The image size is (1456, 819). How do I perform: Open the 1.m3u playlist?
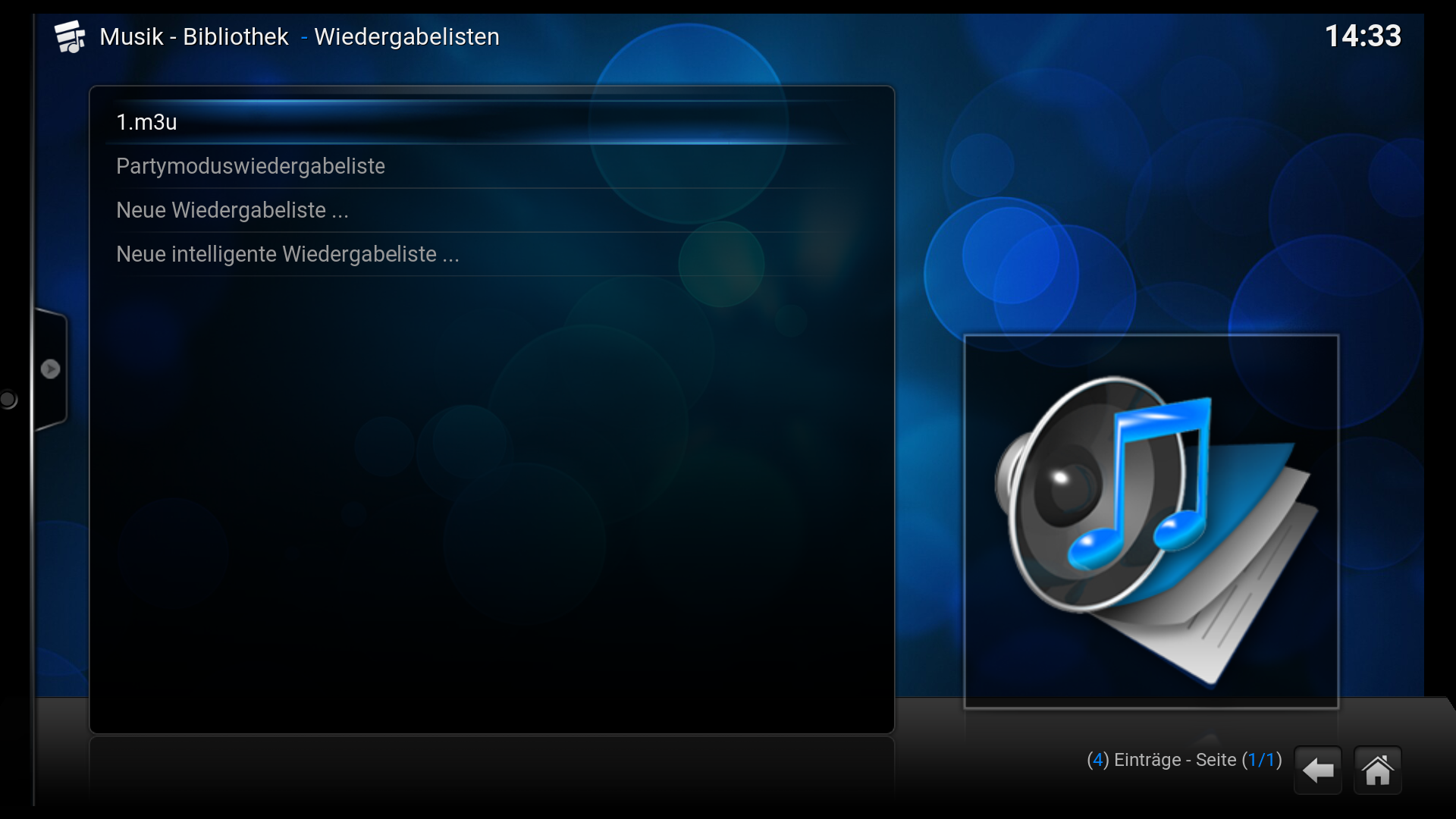point(491,122)
